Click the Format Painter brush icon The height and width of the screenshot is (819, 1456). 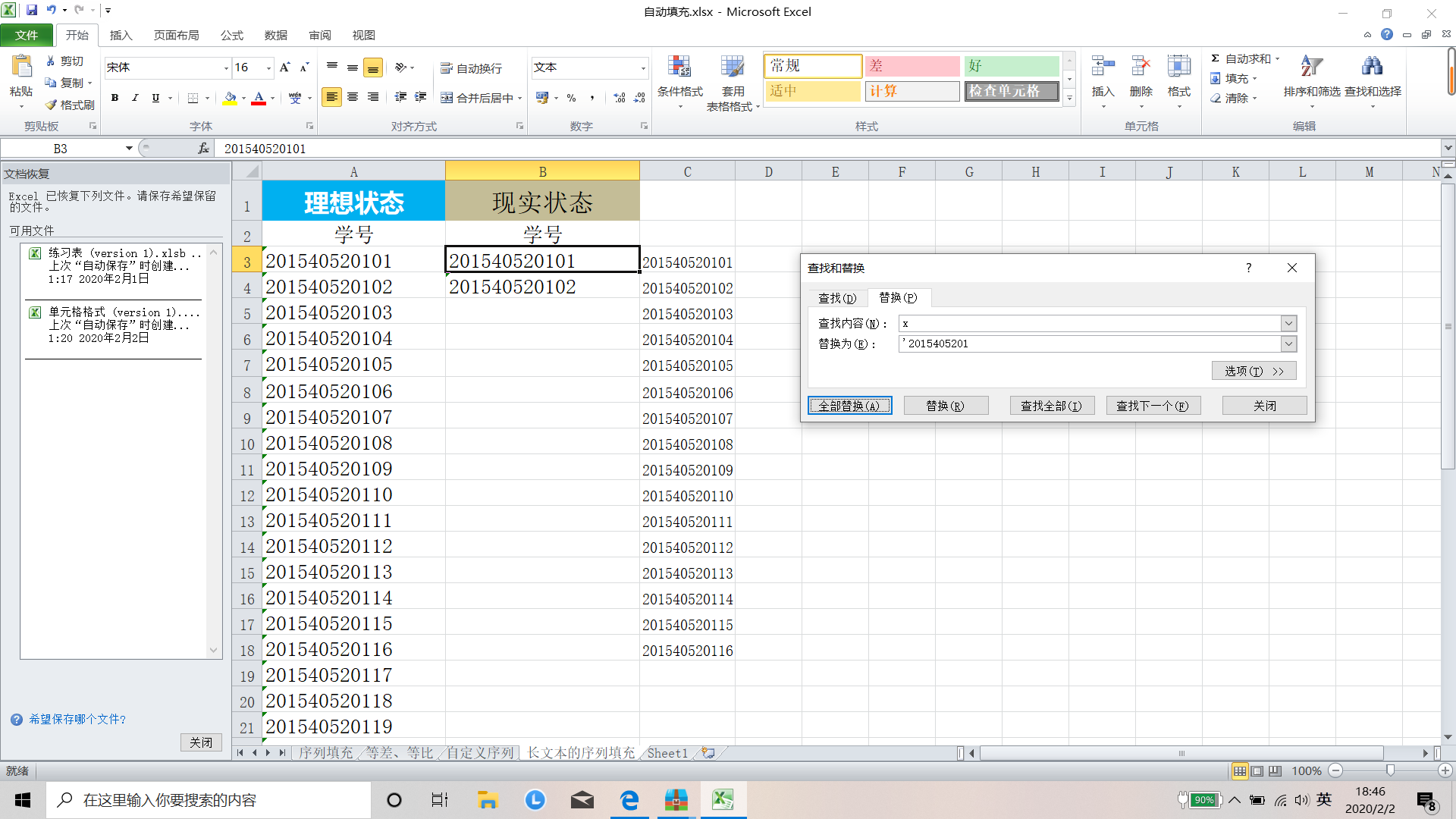point(51,105)
